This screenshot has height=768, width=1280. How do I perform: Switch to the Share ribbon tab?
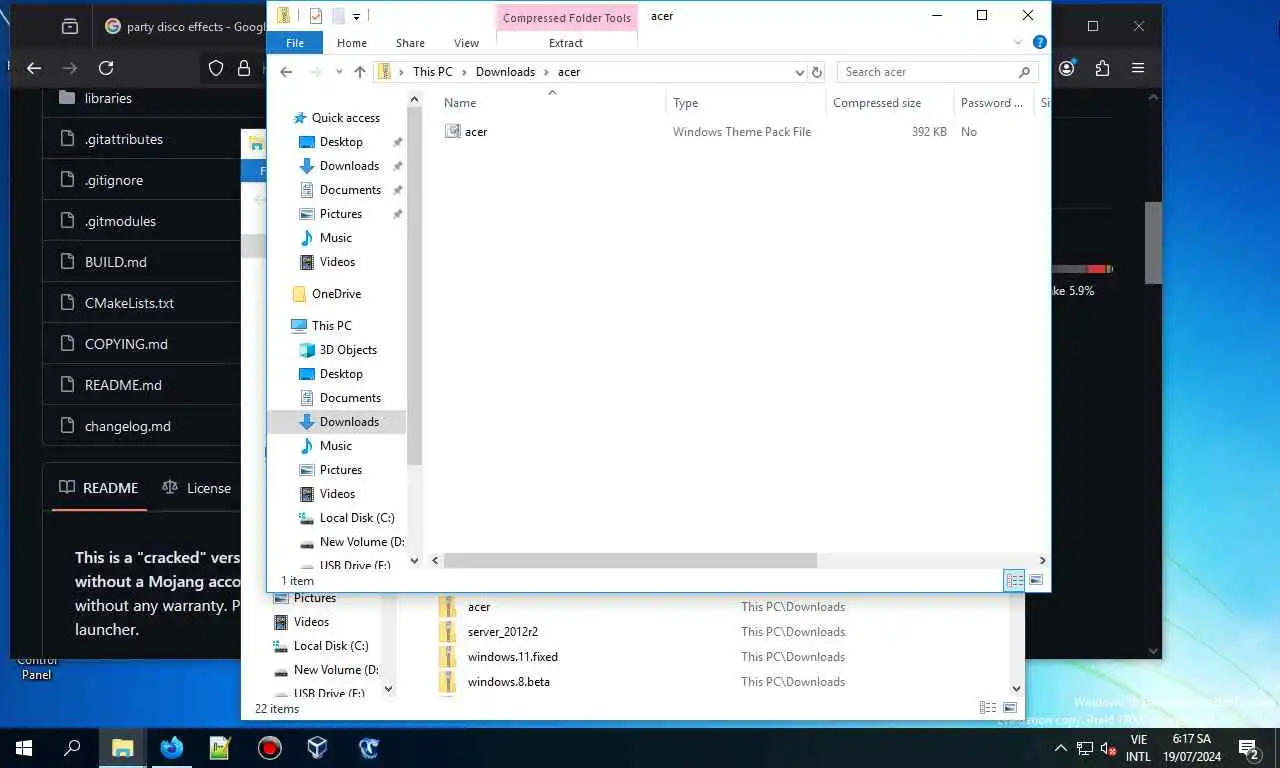[410, 43]
